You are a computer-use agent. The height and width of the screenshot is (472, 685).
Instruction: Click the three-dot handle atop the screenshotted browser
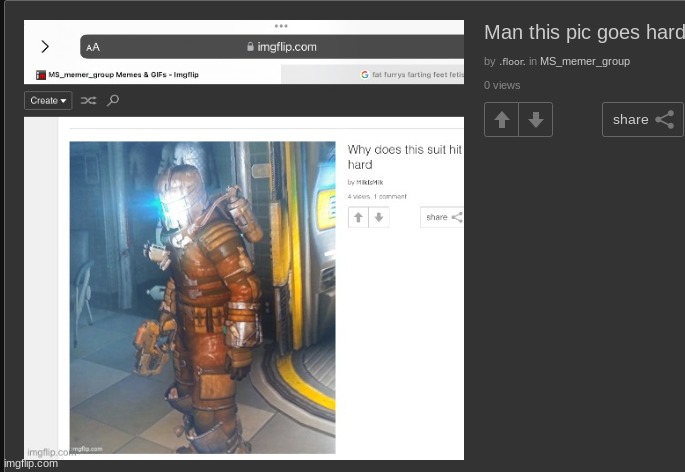click(281, 26)
